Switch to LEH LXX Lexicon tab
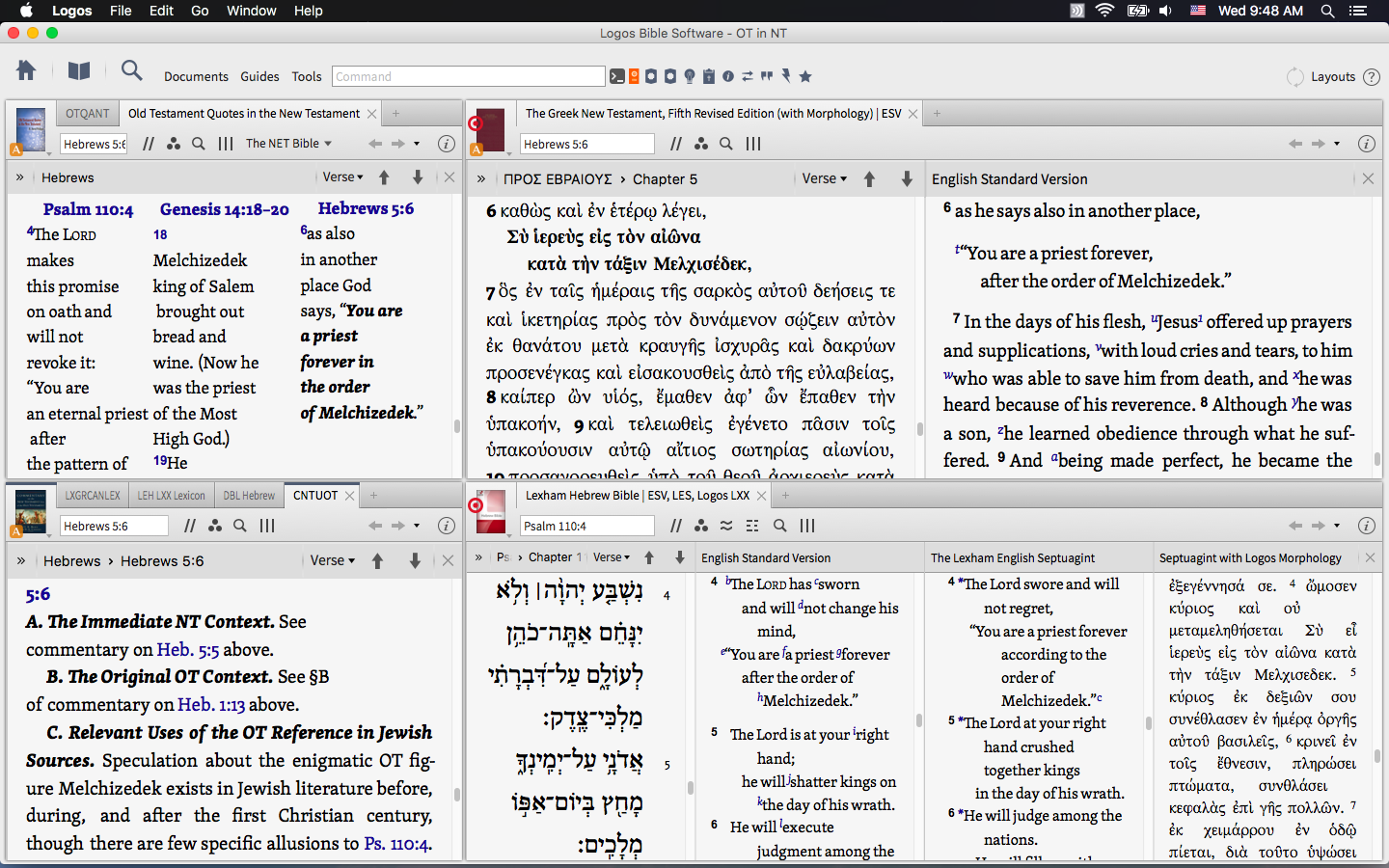This screenshot has width=1389, height=868. pyautogui.click(x=171, y=496)
